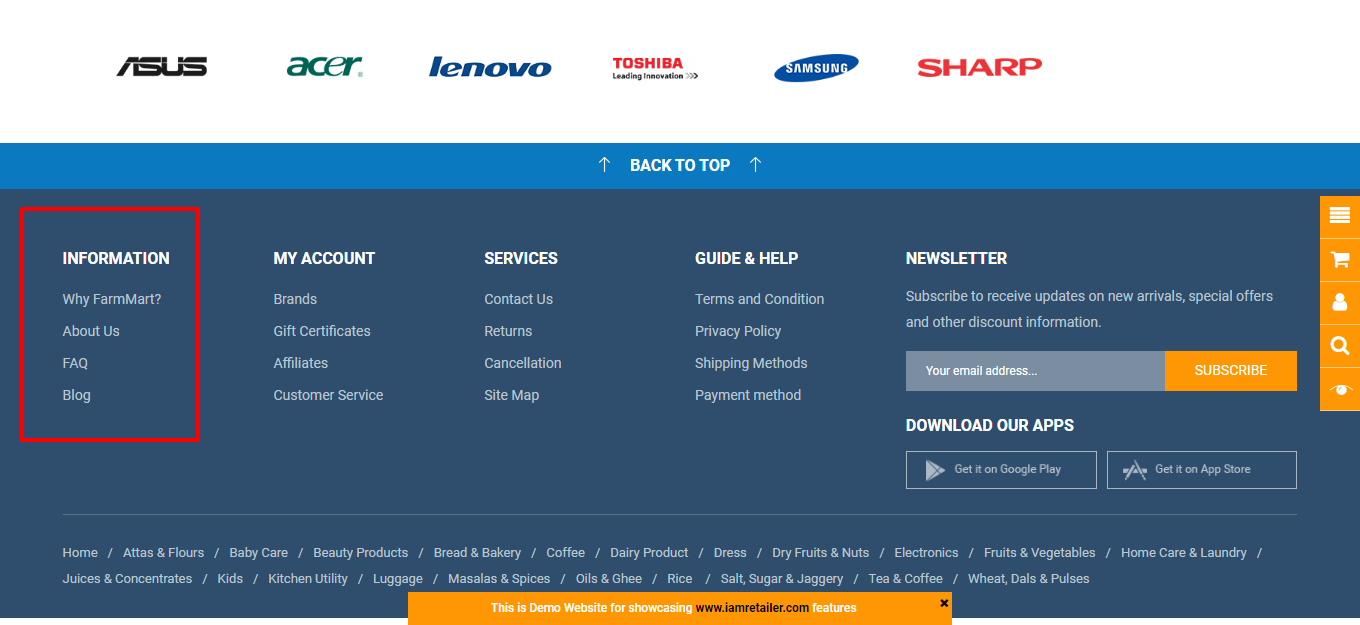Open the Shipping Methods link

(x=751, y=363)
